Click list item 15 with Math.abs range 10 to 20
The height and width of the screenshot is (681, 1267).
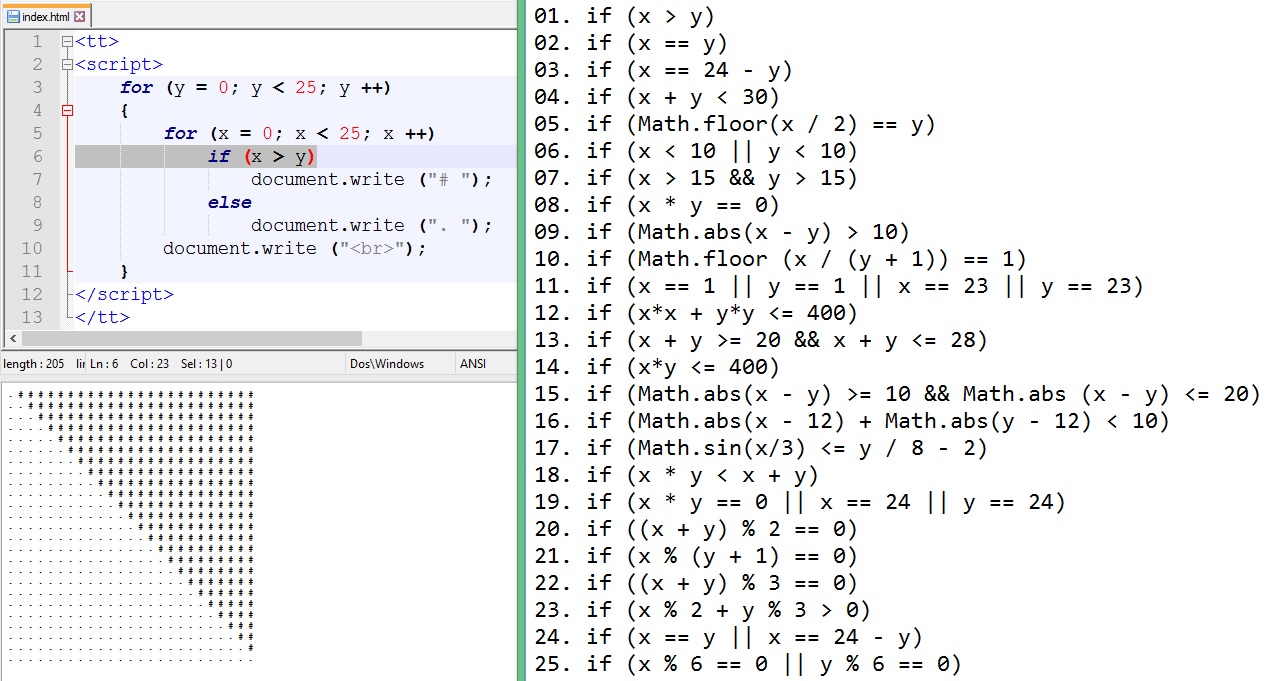[898, 394]
